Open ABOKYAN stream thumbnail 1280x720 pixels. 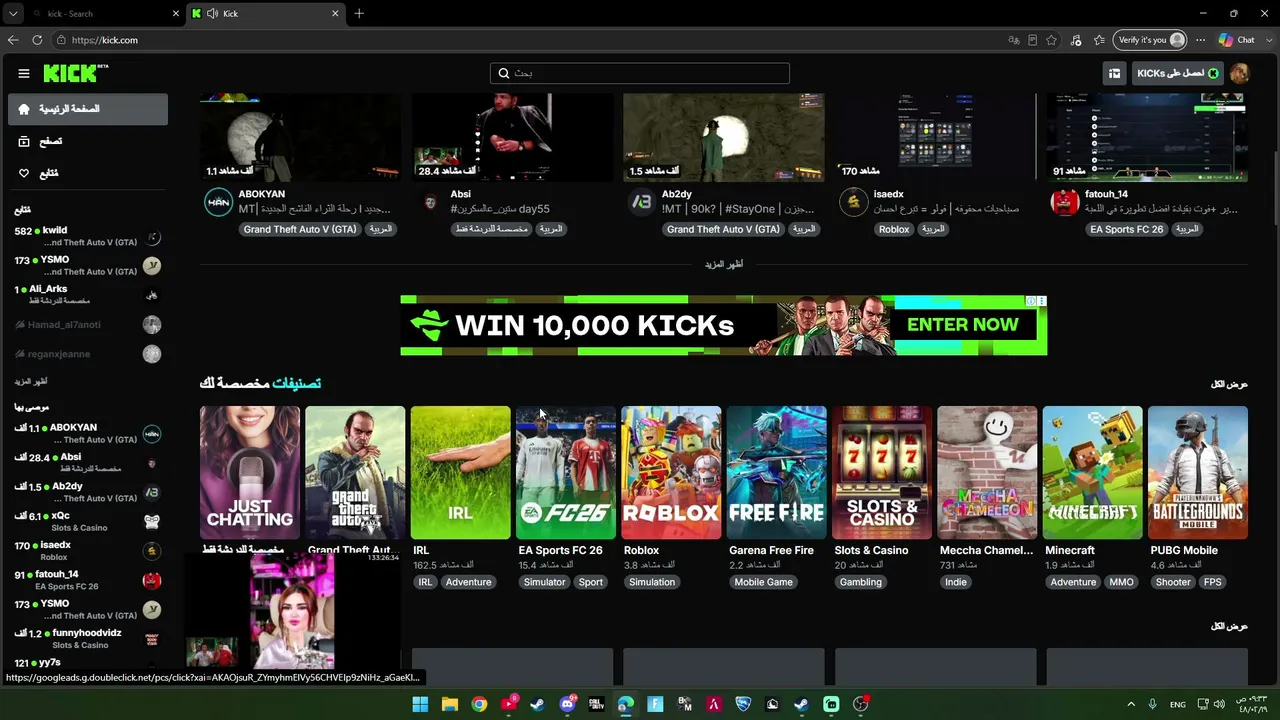pos(300,138)
